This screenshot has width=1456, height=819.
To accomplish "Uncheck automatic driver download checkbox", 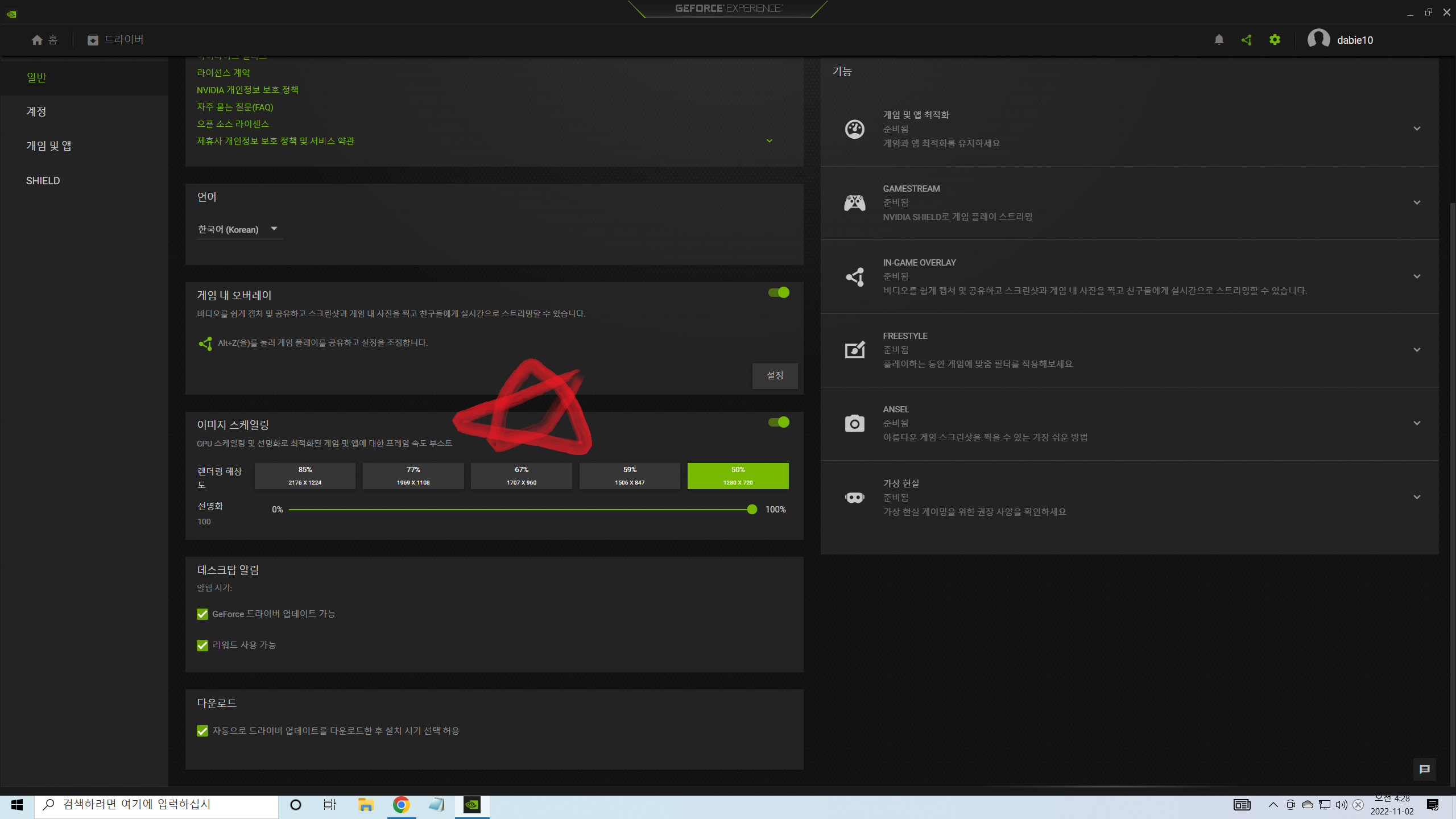I will (x=202, y=731).
